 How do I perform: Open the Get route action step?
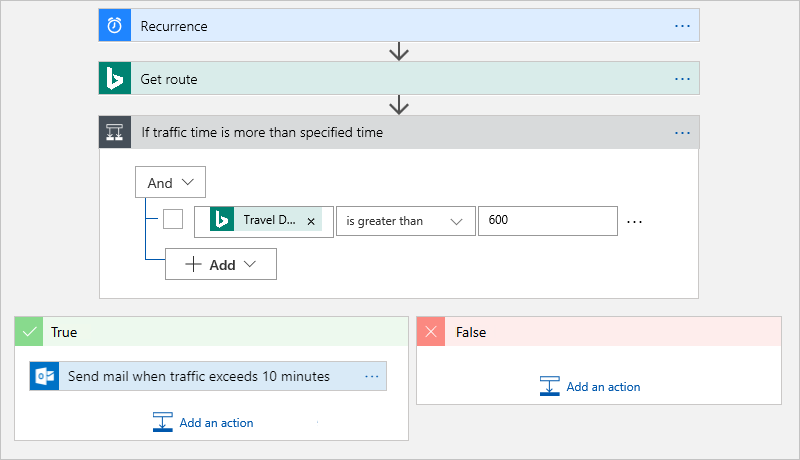coord(399,79)
